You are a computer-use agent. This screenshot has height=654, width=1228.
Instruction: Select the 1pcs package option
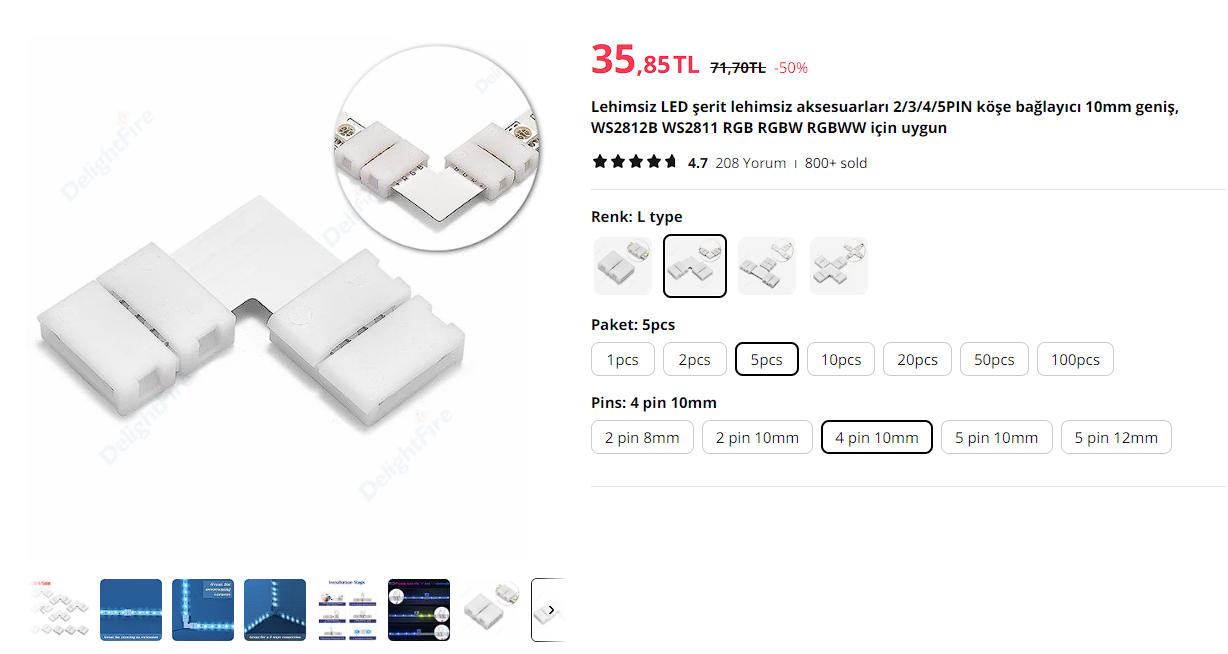pyautogui.click(x=623, y=359)
